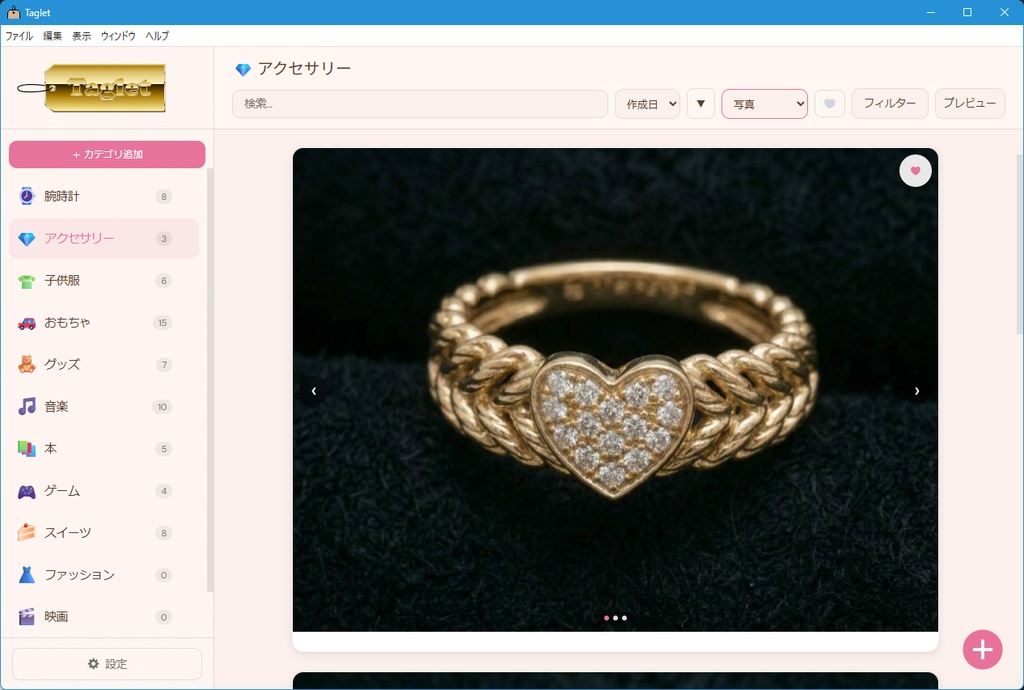Select the おもちゃ car icon
Viewport: 1024px width, 690px height.
27,322
